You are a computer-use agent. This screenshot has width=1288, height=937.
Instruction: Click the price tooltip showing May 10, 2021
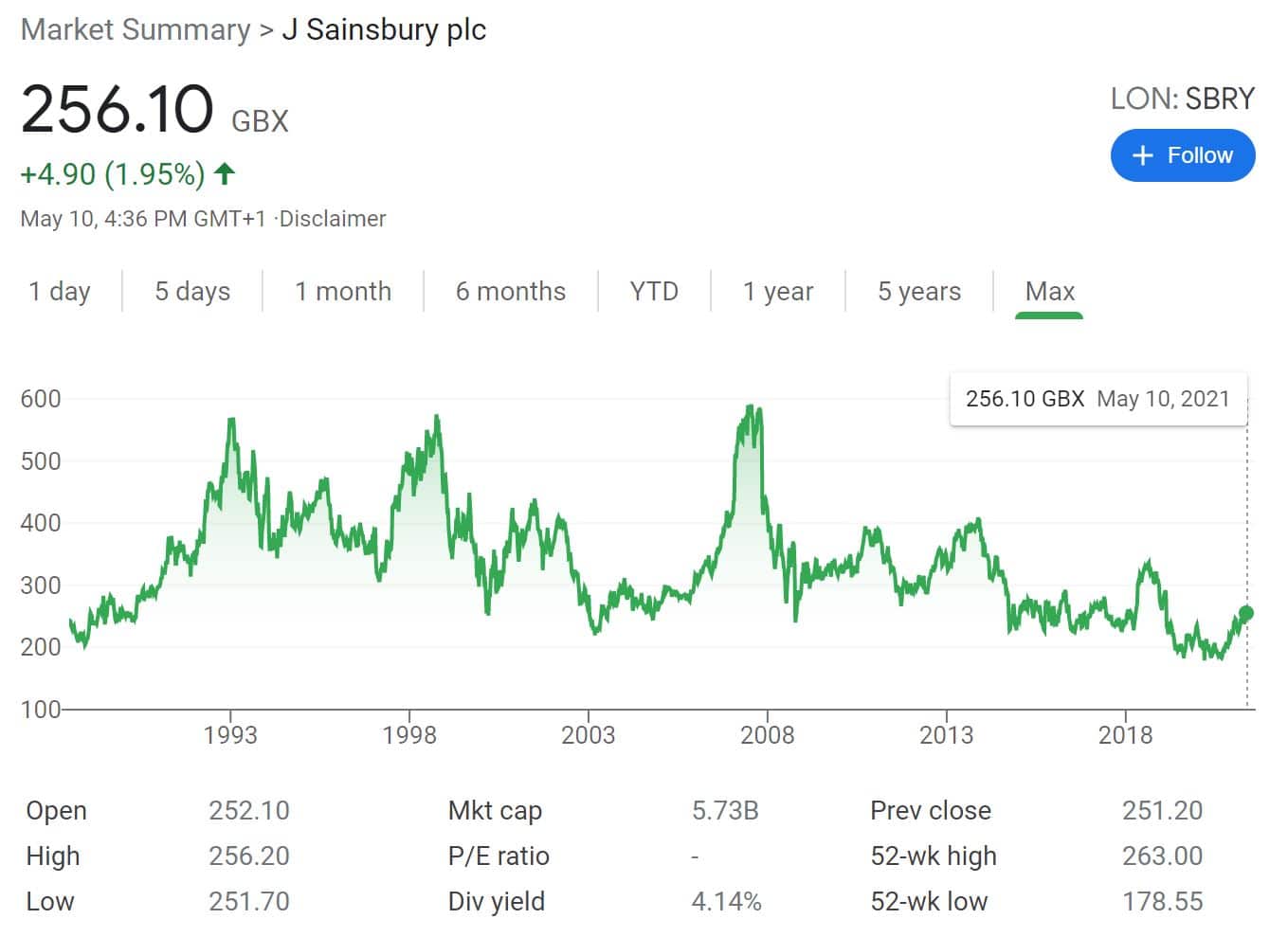point(1098,399)
